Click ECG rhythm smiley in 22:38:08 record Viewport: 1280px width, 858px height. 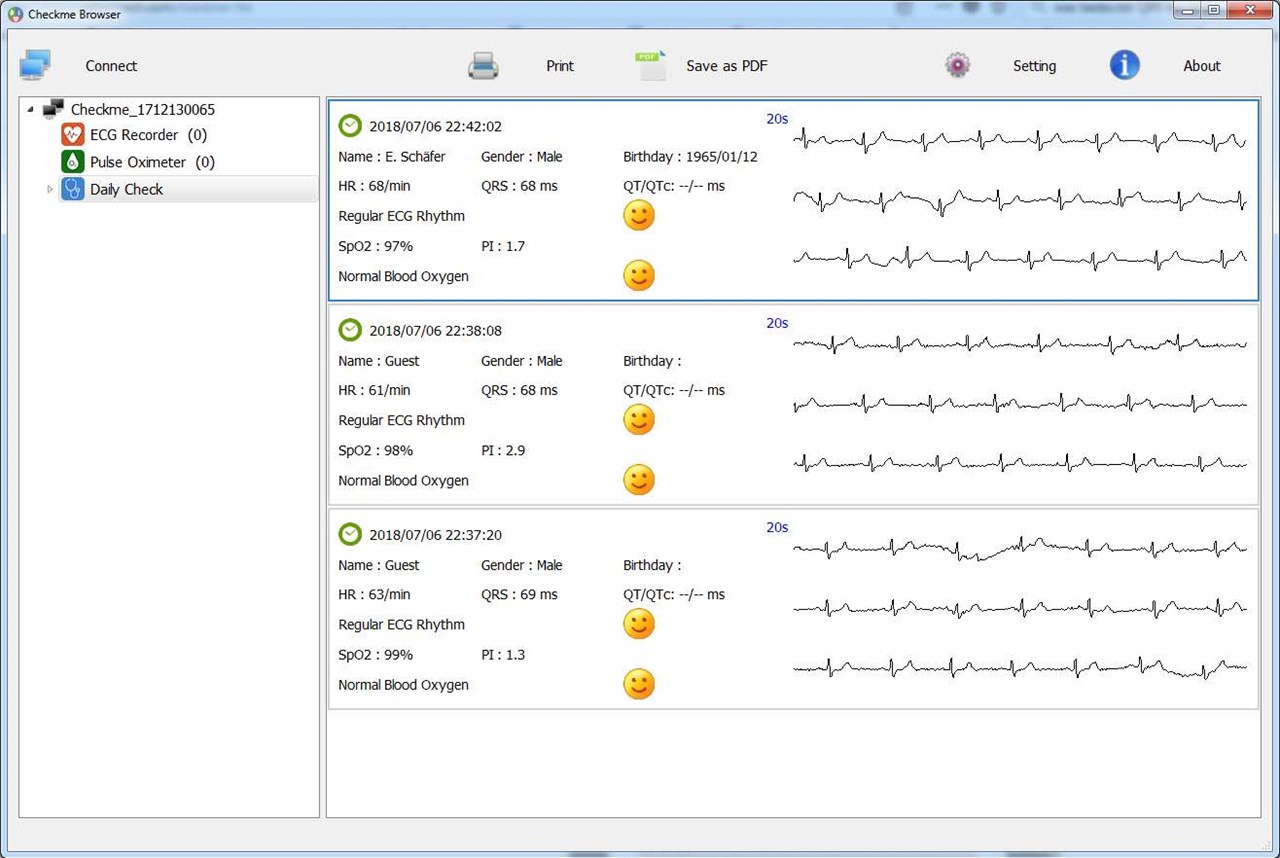(x=639, y=419)
